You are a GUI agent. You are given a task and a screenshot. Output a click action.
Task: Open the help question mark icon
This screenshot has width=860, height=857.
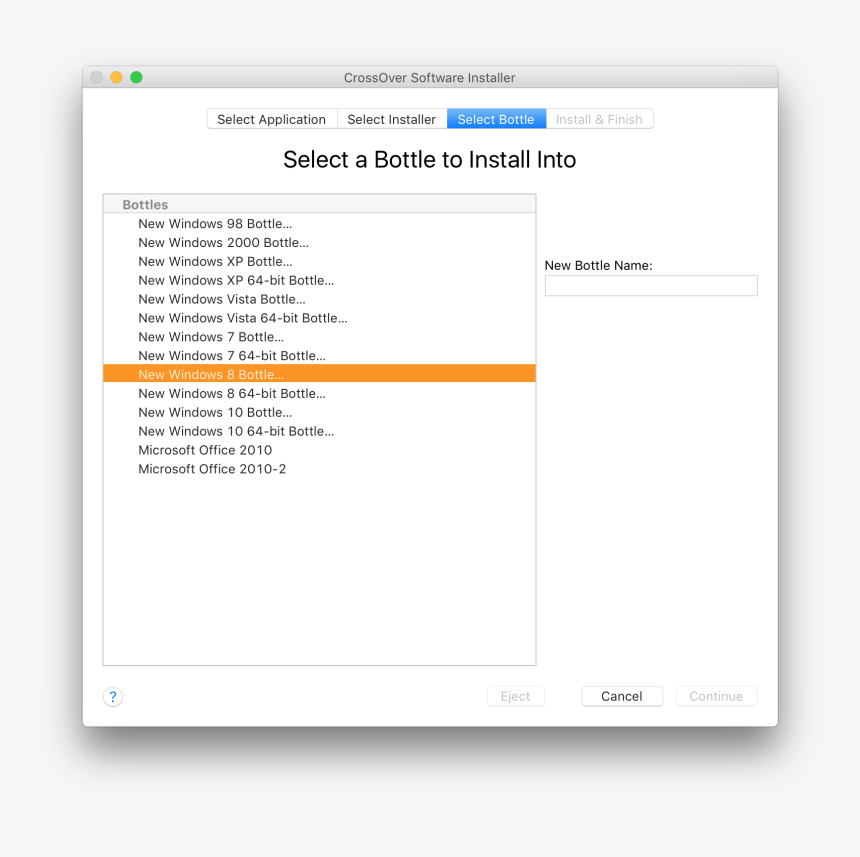pos(113,696)
